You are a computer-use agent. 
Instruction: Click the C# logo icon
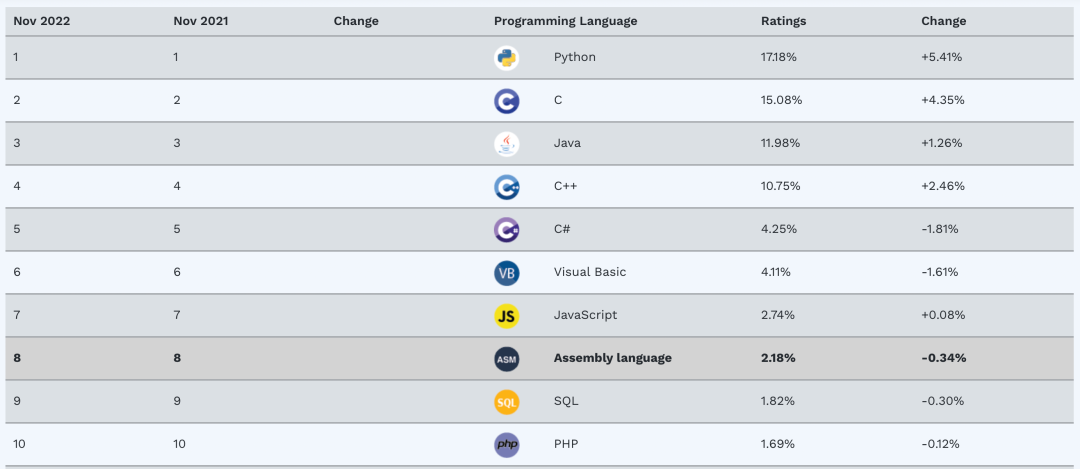pyautogui.click(x=507, y=230)
